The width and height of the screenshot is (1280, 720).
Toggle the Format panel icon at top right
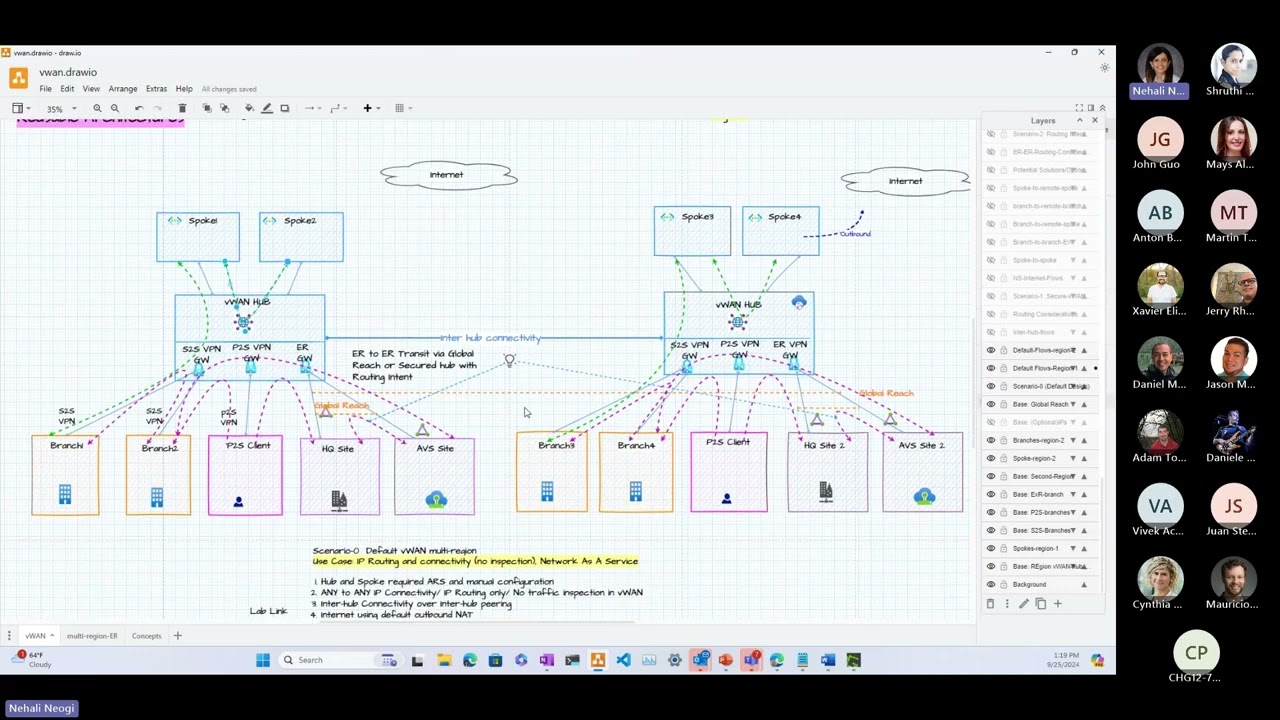[1091, 108]
